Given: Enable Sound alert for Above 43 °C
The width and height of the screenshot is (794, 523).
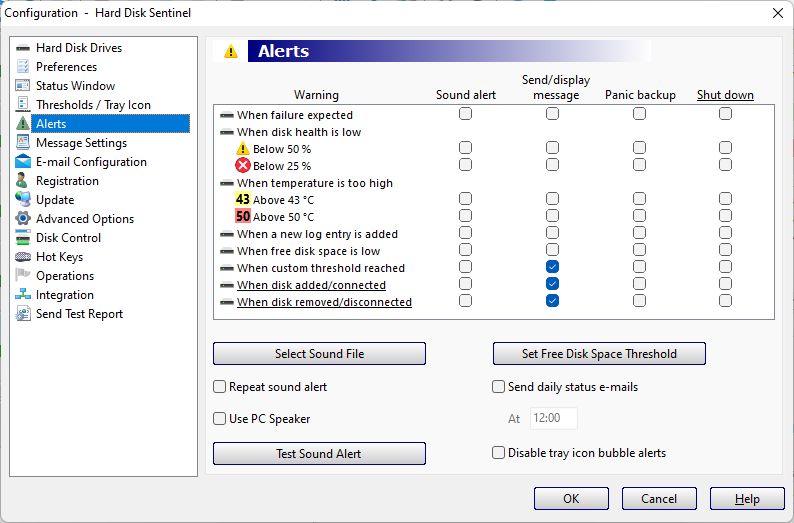Looking at the screenshot, I should coord(465,198).
